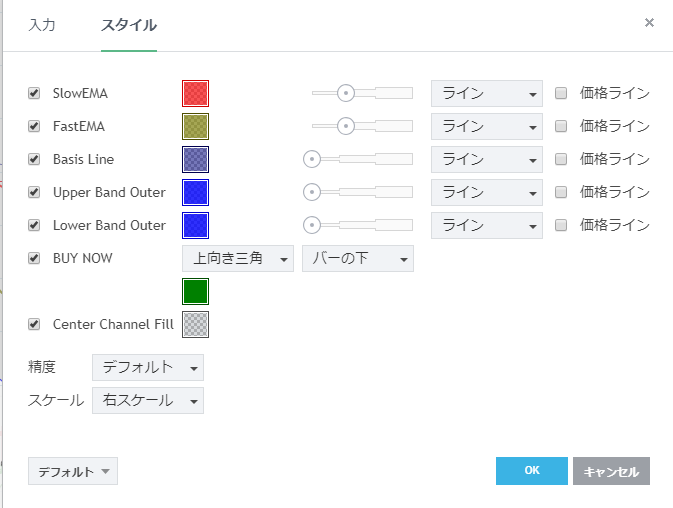Open the ライン style dropdown for Basis Line
The width and height of the screenshot is (673, 508).
click(486, 159)
